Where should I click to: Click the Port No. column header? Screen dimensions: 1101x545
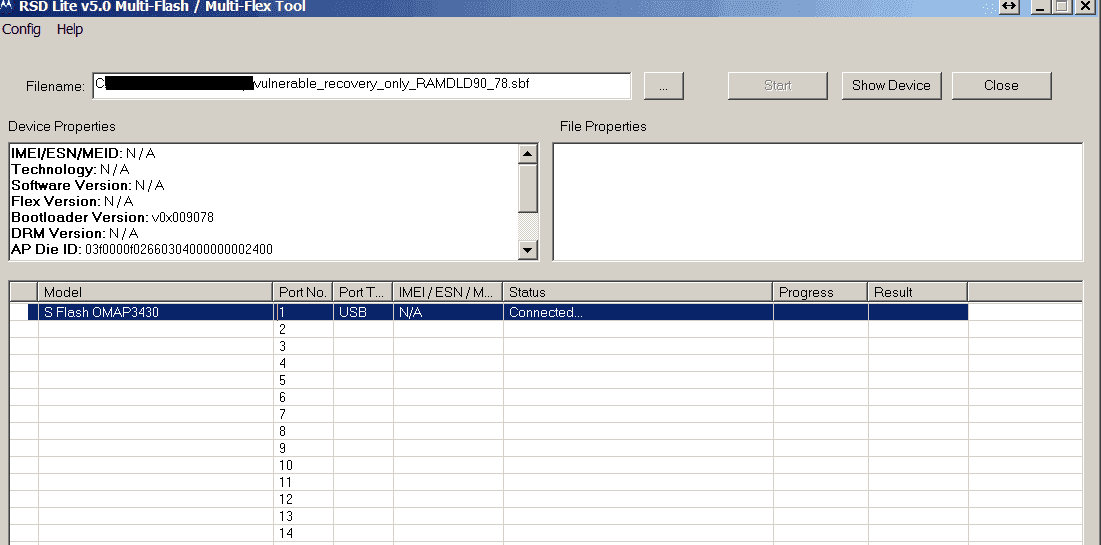[x=303, y=292]
